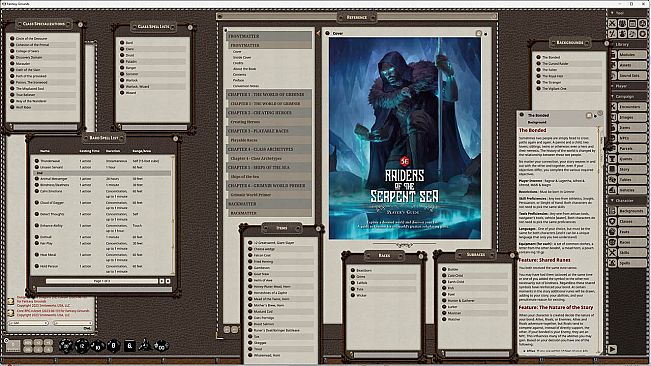Screen dimensions: 651x366
Task: Open Marauder in Class Specializations
Action: point(24,63)
